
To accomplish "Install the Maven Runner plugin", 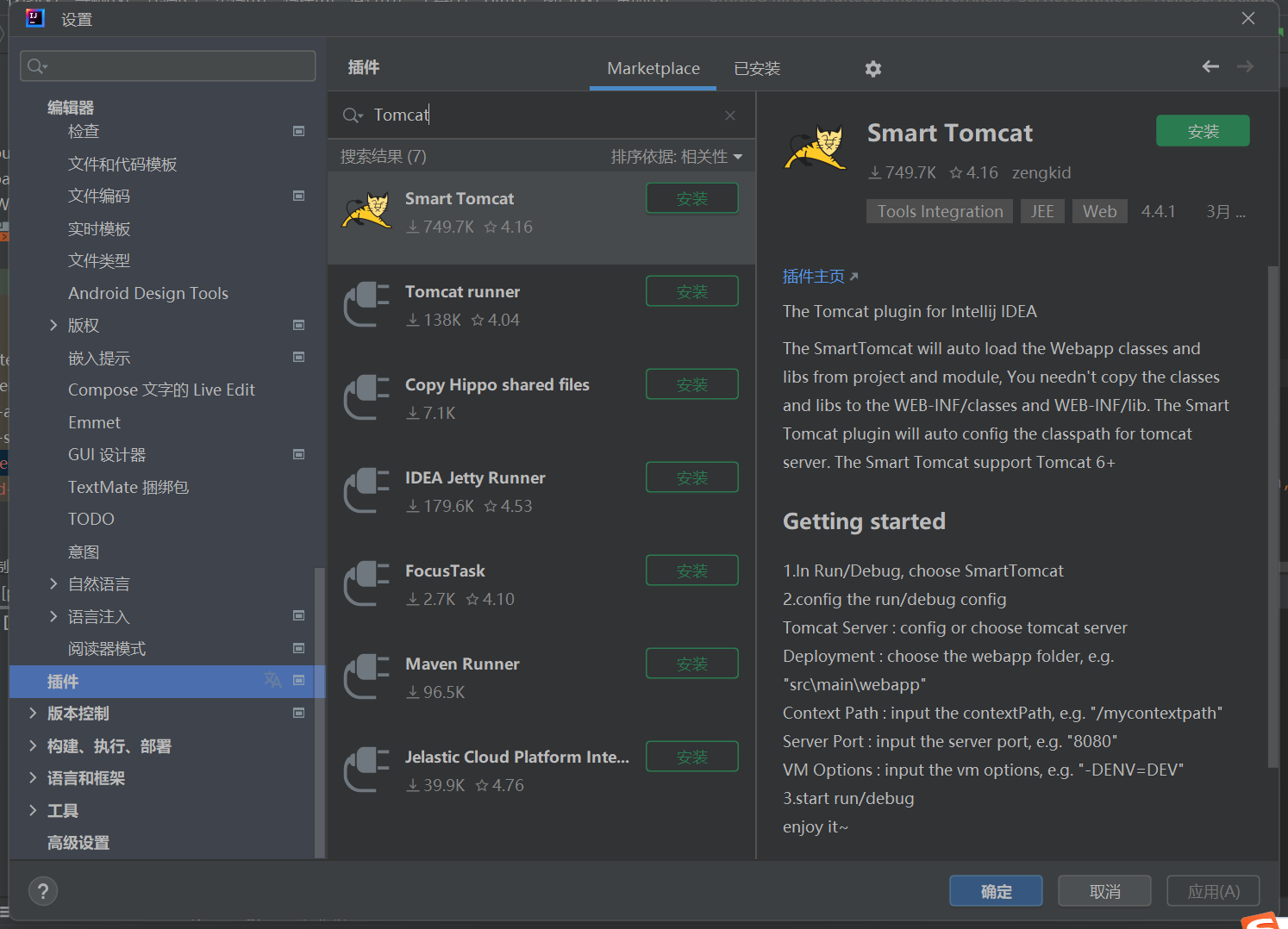I will [x=692, y=664].
